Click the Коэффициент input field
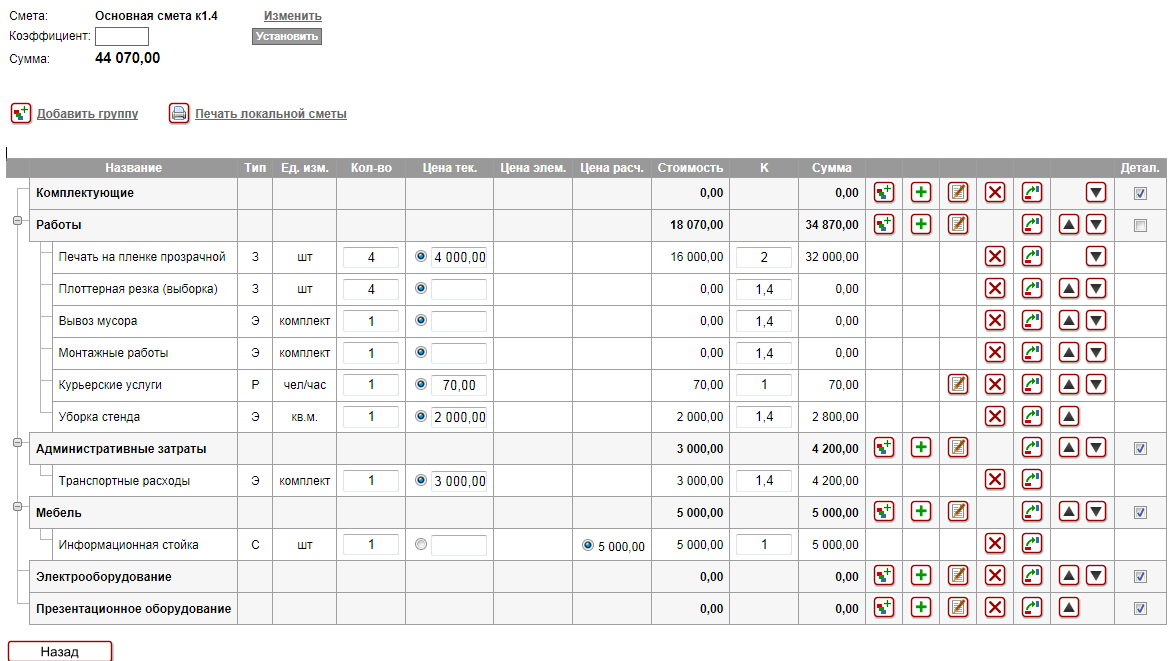This screenshot has height=661, width=1174. pyautogui.click(x=122, y=37)
